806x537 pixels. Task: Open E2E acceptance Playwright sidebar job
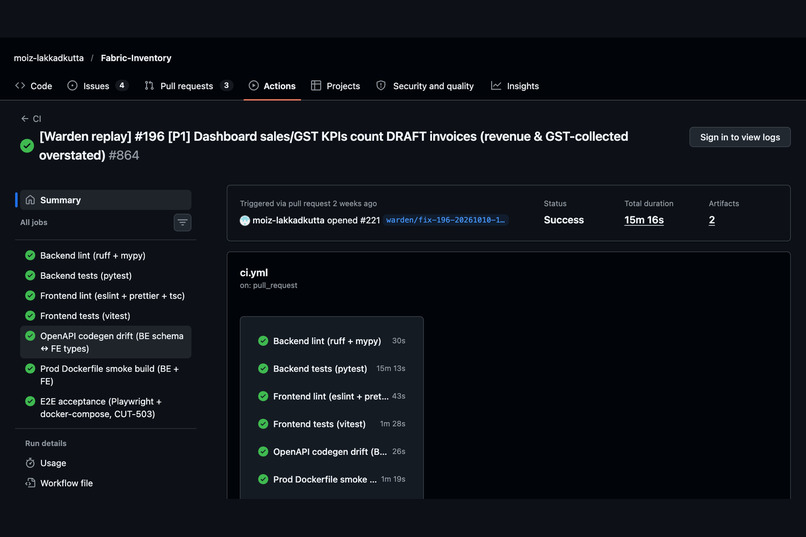coord(105,408)
